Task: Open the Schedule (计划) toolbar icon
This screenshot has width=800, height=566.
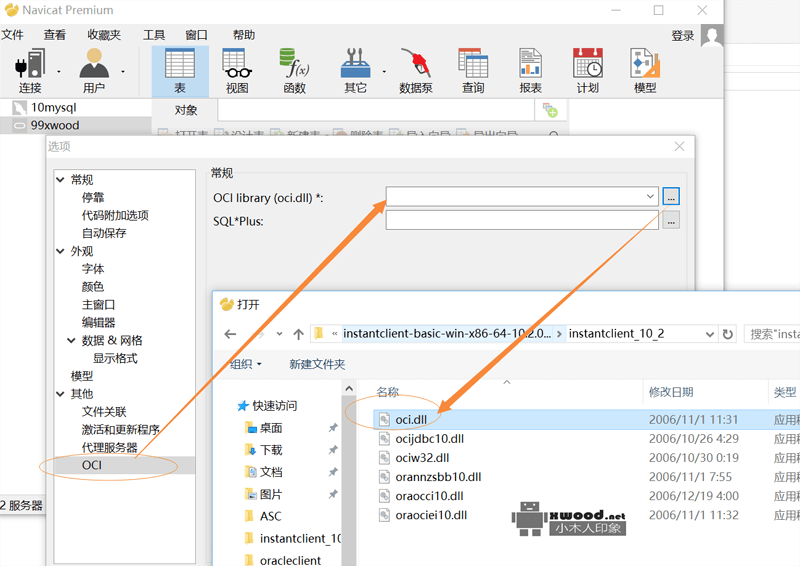Action: pos(587,71)
